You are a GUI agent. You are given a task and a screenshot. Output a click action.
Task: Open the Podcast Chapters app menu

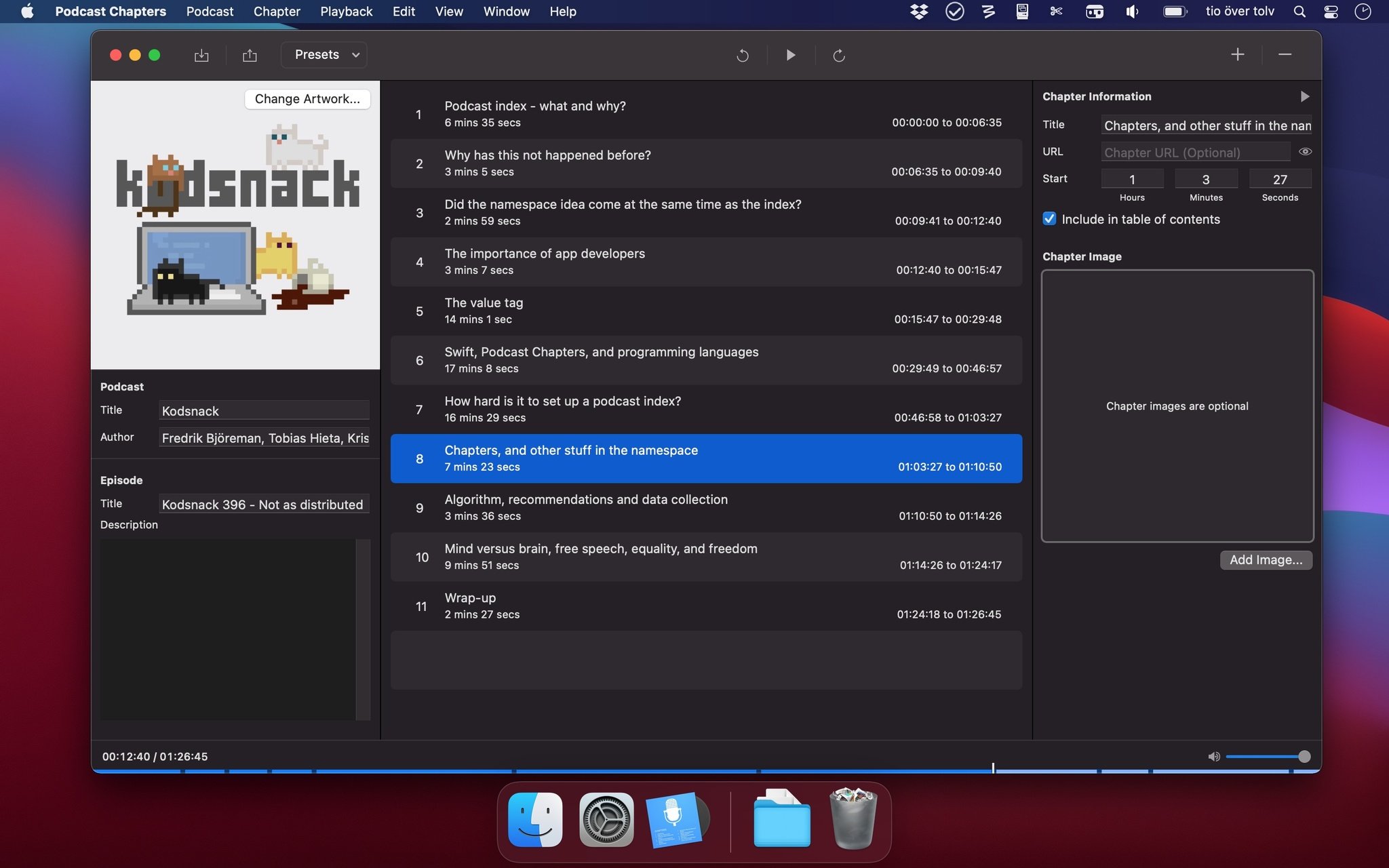111,12
